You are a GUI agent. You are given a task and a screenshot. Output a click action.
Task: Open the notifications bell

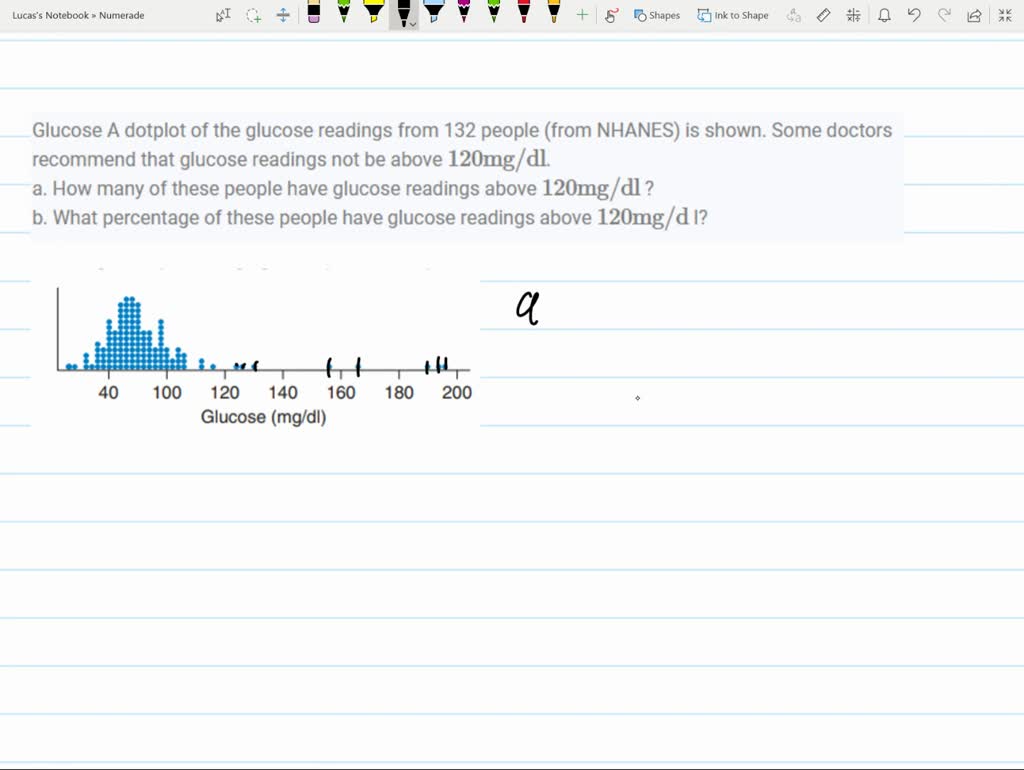tap(885, 14)
